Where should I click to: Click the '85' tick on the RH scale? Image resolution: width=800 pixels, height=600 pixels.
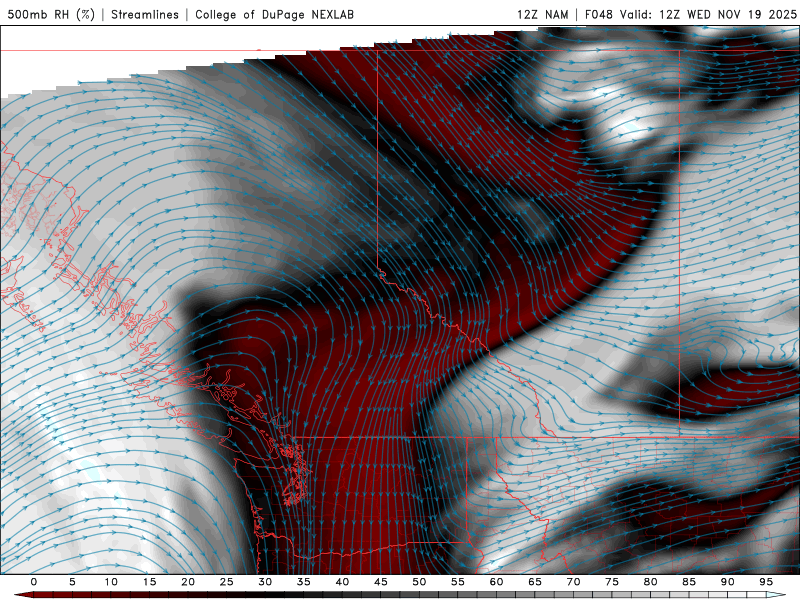click(x=688, y=582)
